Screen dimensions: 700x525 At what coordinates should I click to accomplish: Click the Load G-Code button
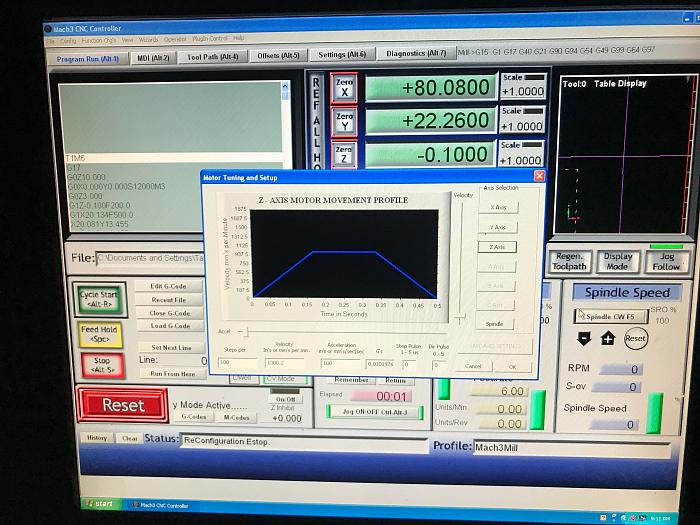point(169,326)
